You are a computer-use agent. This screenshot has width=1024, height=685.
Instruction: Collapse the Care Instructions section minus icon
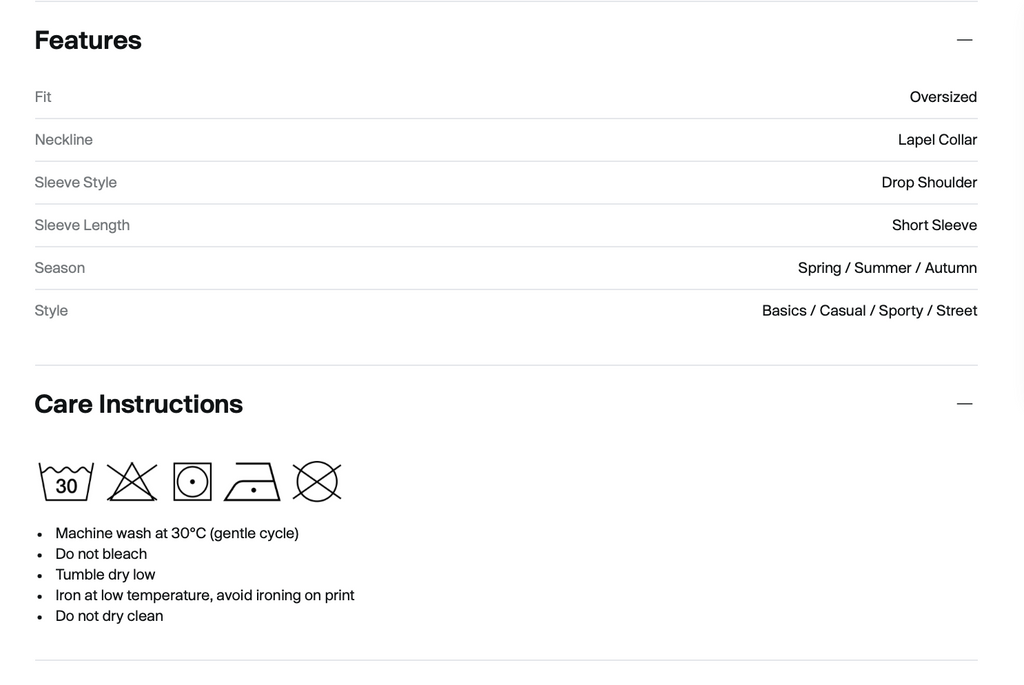pyautogui.click(x=965, y=404)
